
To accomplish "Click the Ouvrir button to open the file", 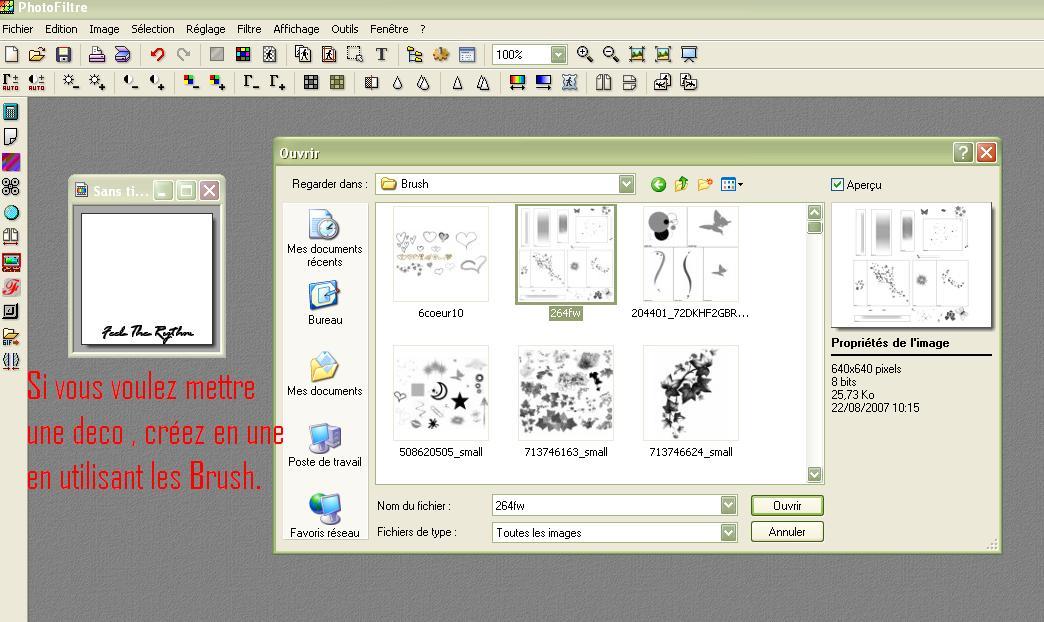I will coord(787,505).
